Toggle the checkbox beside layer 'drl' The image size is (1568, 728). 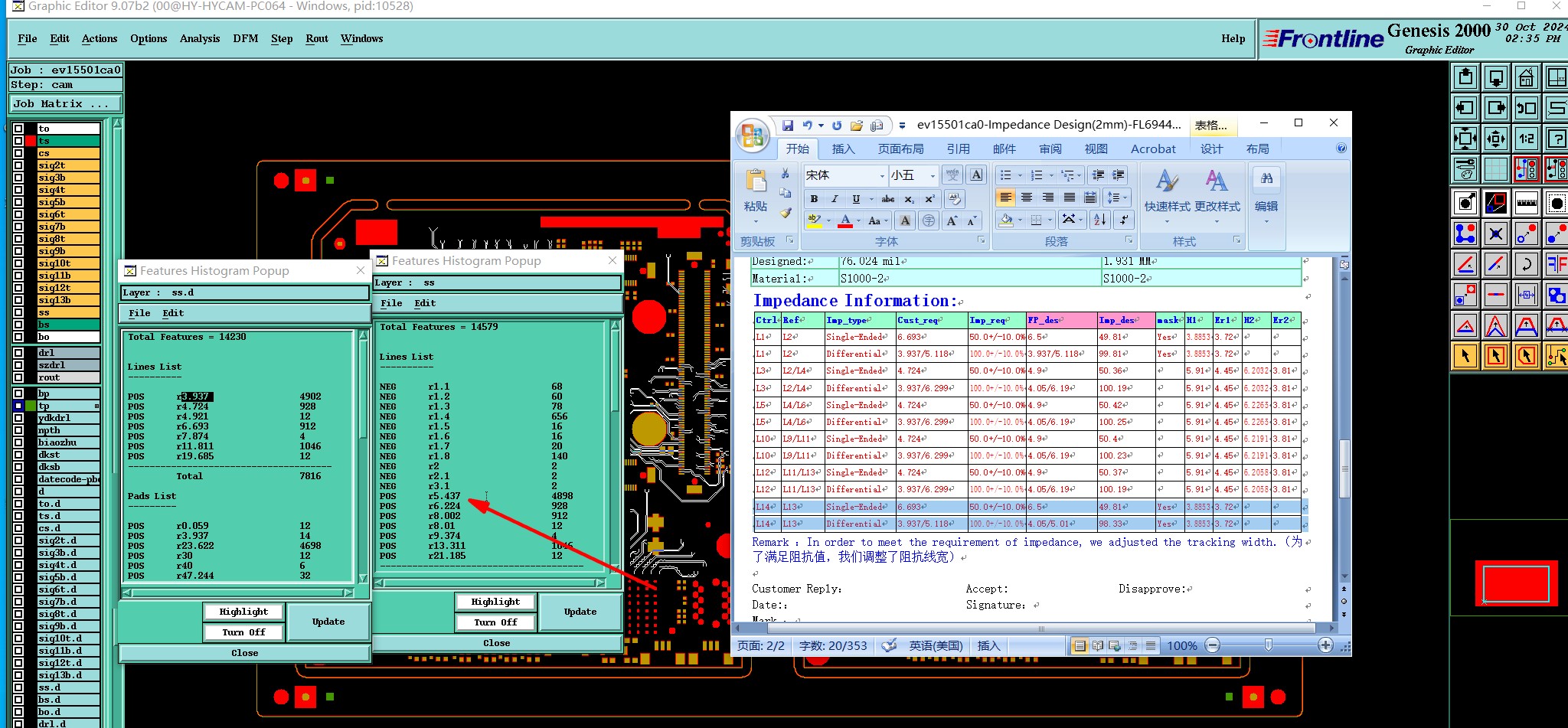tap(18, 353)
